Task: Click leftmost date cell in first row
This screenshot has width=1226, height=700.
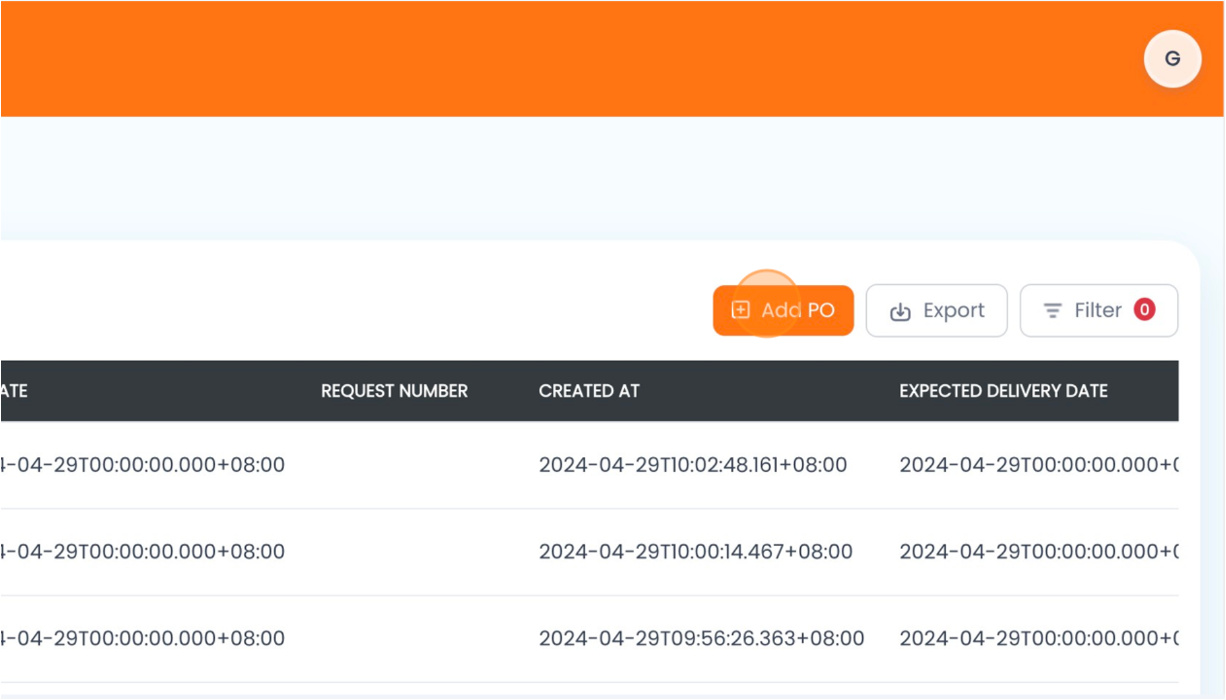Action: [x=143, y=465]
